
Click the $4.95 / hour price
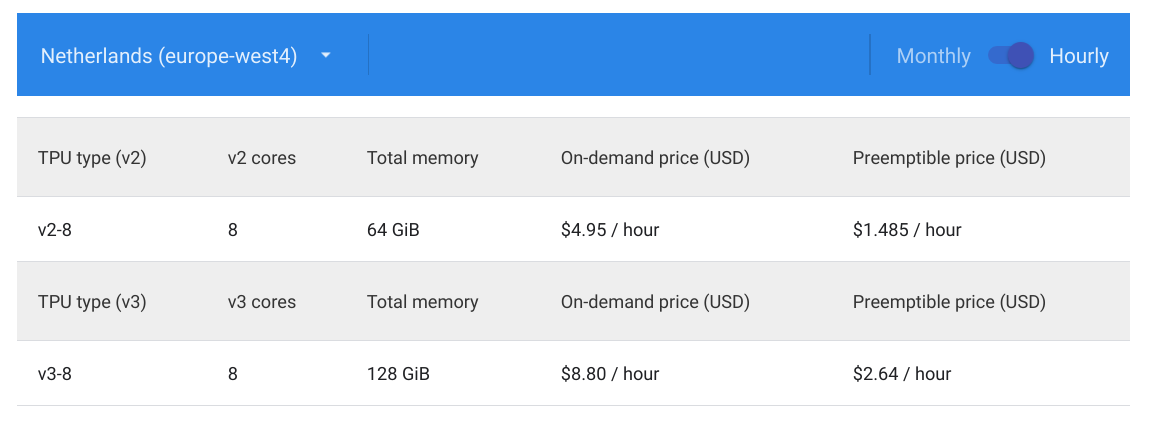[x=610, y=230]
